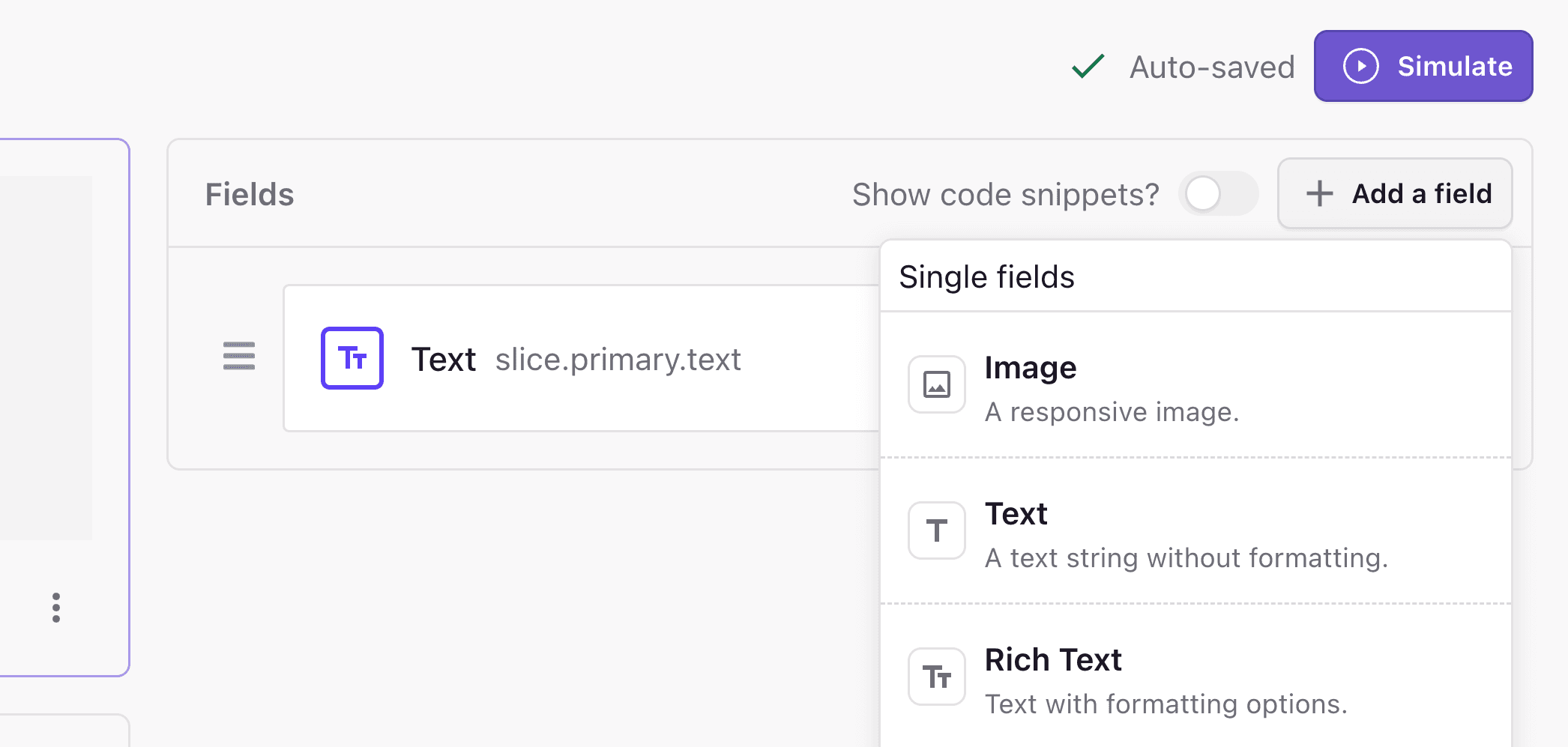Click the "Single fields" section header
The image size is (1568, 747).
pos(986,277)
